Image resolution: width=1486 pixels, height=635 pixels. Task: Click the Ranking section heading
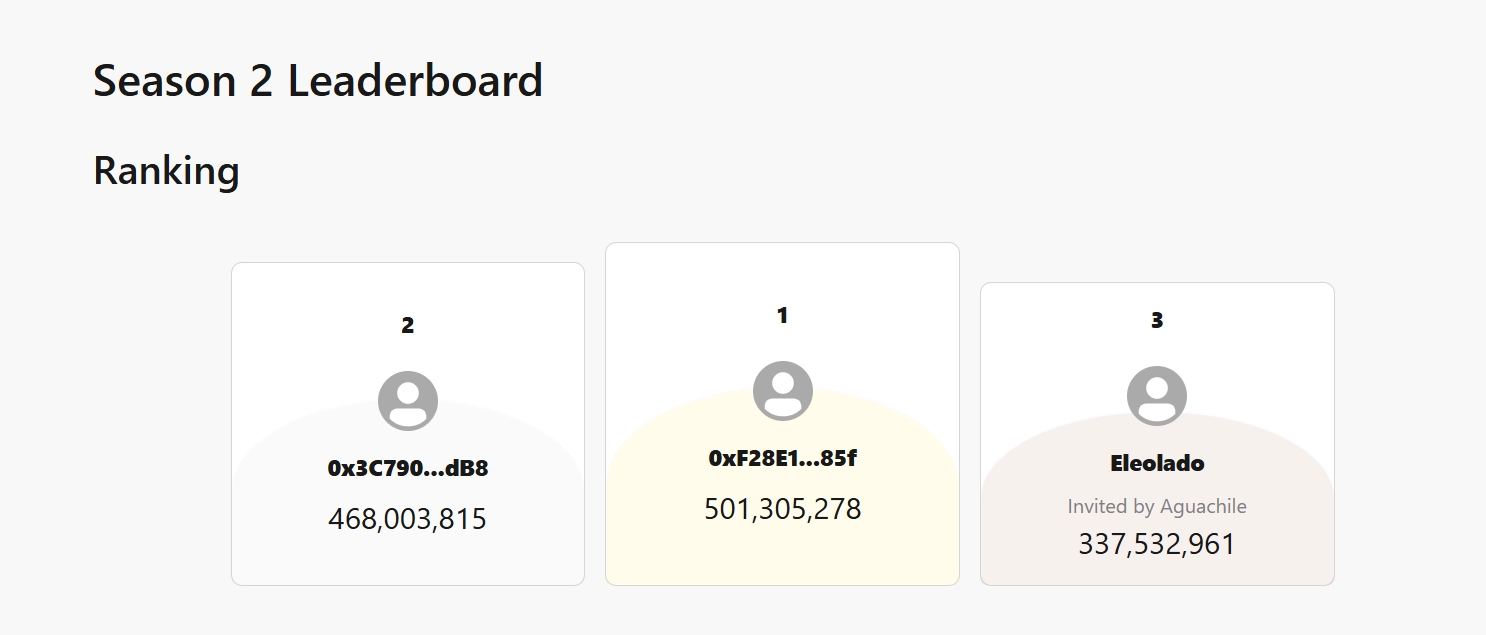click(166, 170)
